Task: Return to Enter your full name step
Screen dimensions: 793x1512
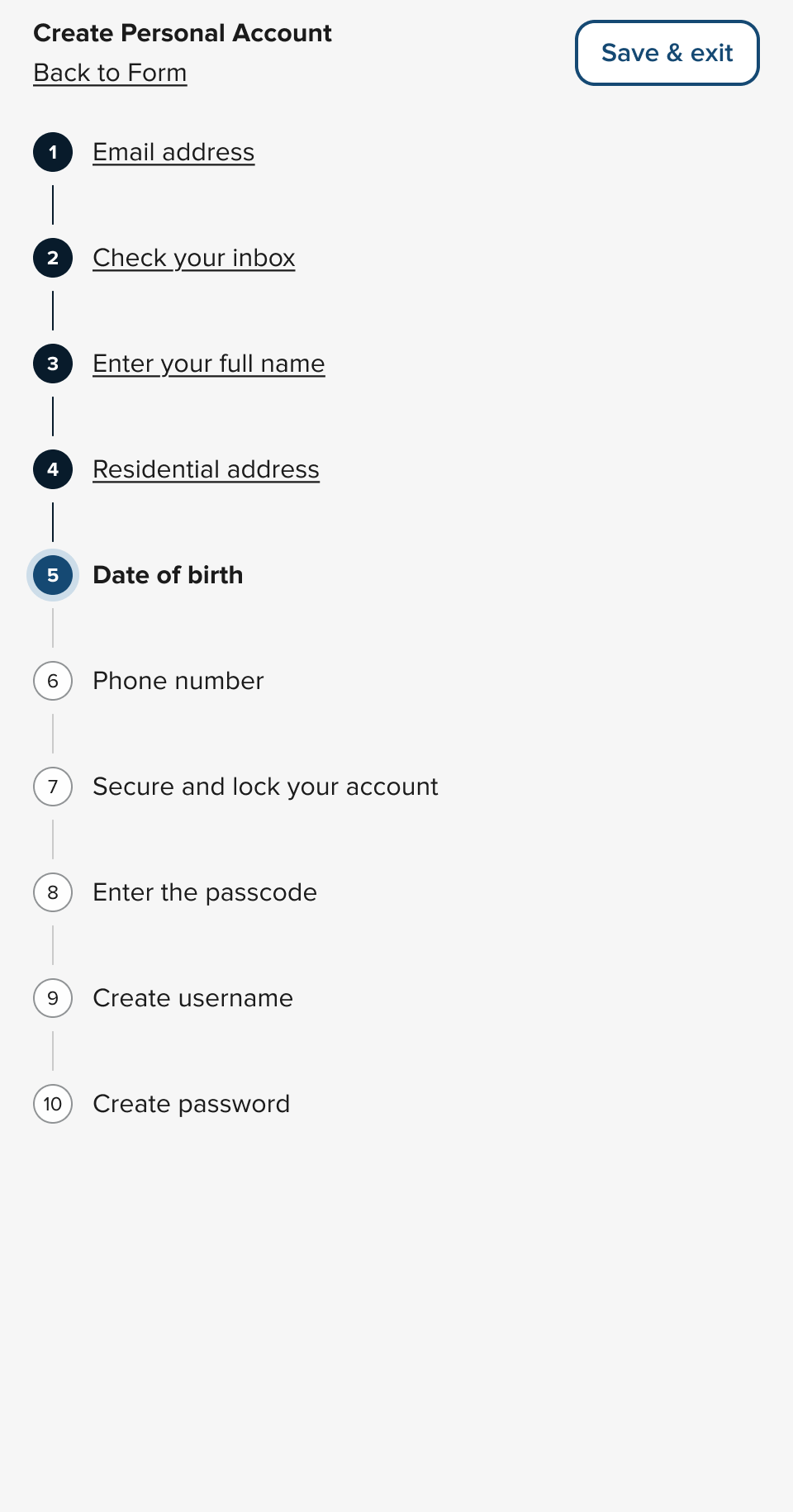Action: click(x=209, y=364)
